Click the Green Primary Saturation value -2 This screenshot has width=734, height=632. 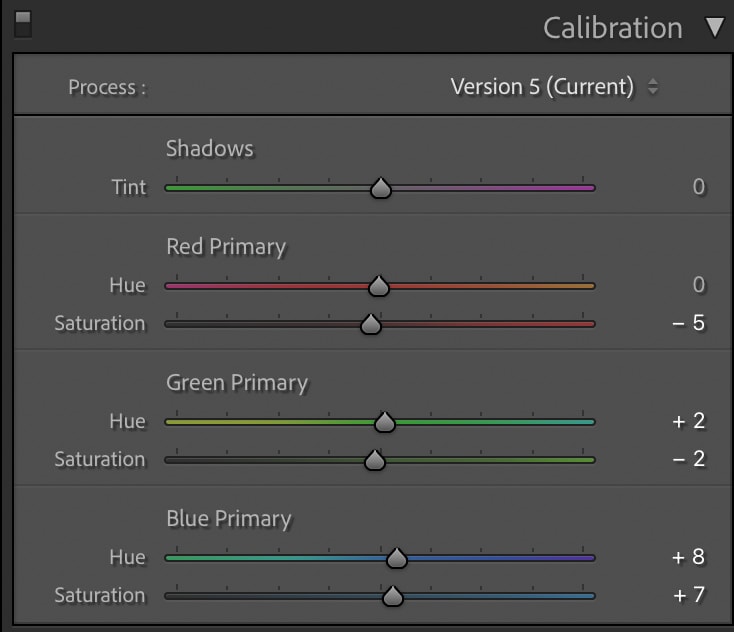point(688,459)
